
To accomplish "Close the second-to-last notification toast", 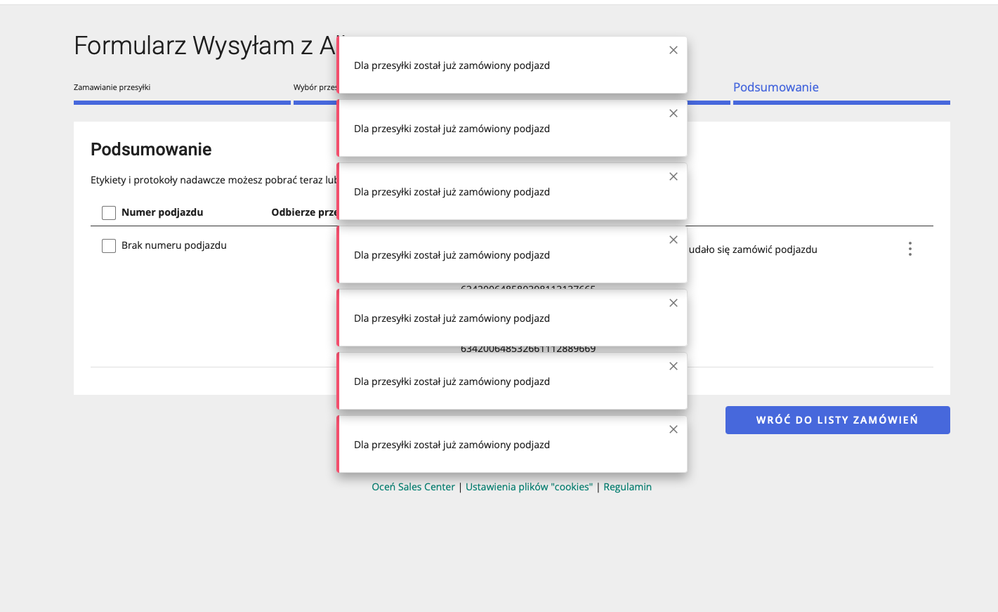I will tap(673, 366).
